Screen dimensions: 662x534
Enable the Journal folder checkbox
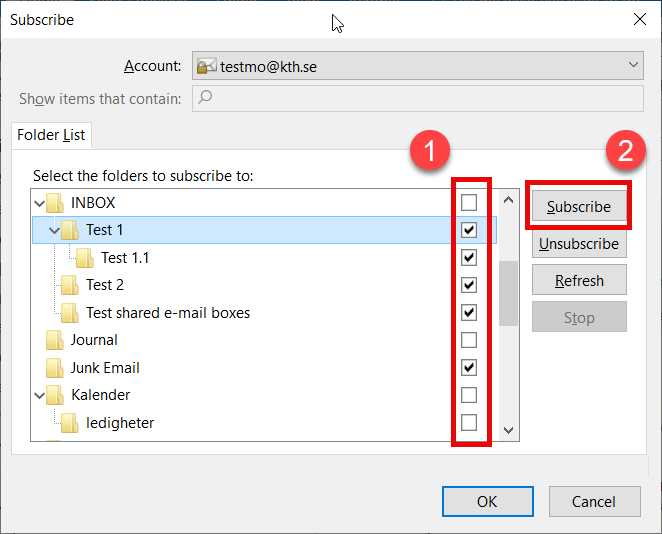(469, 340)
